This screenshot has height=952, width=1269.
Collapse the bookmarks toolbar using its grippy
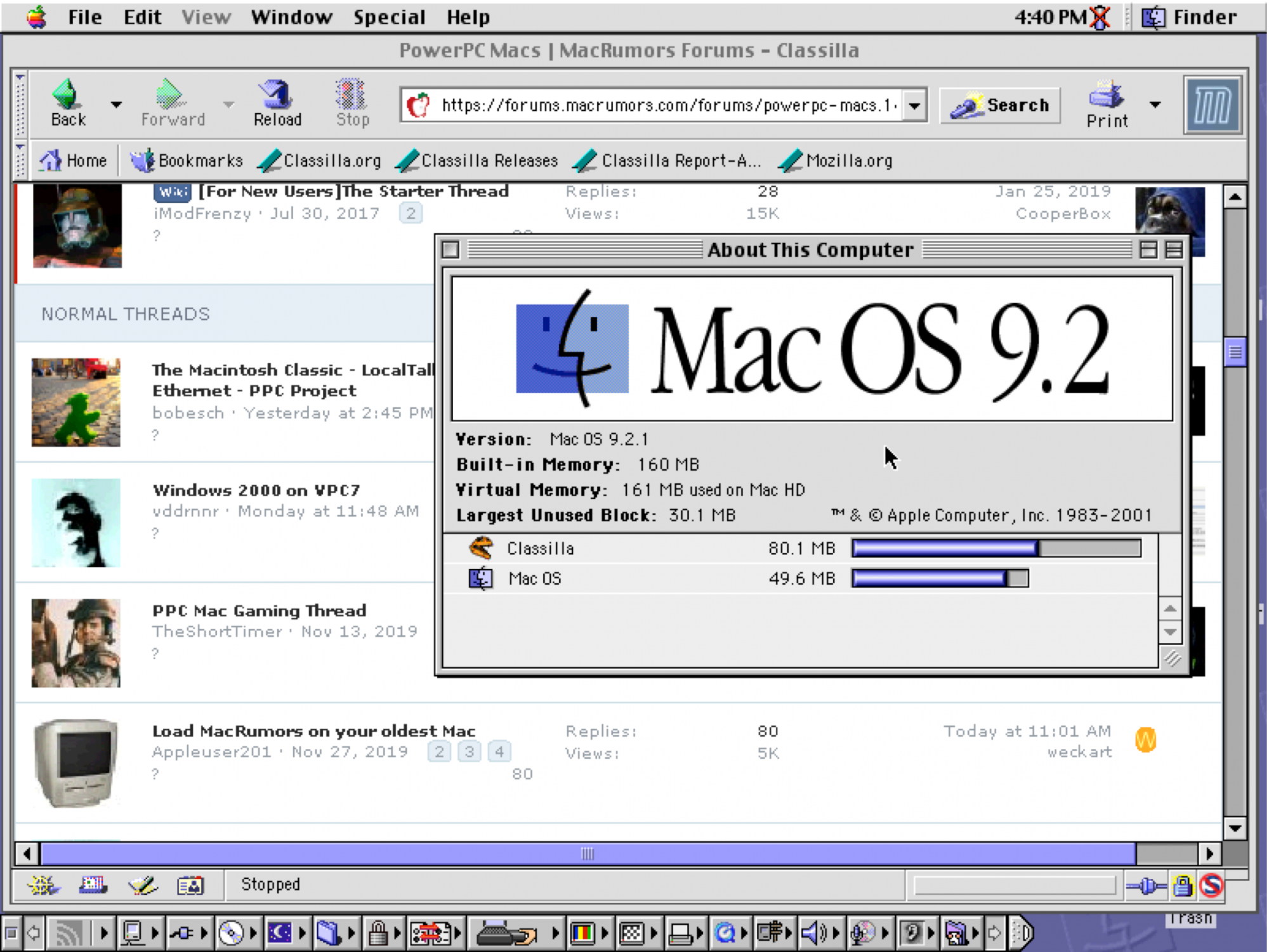tap(20, 160)
